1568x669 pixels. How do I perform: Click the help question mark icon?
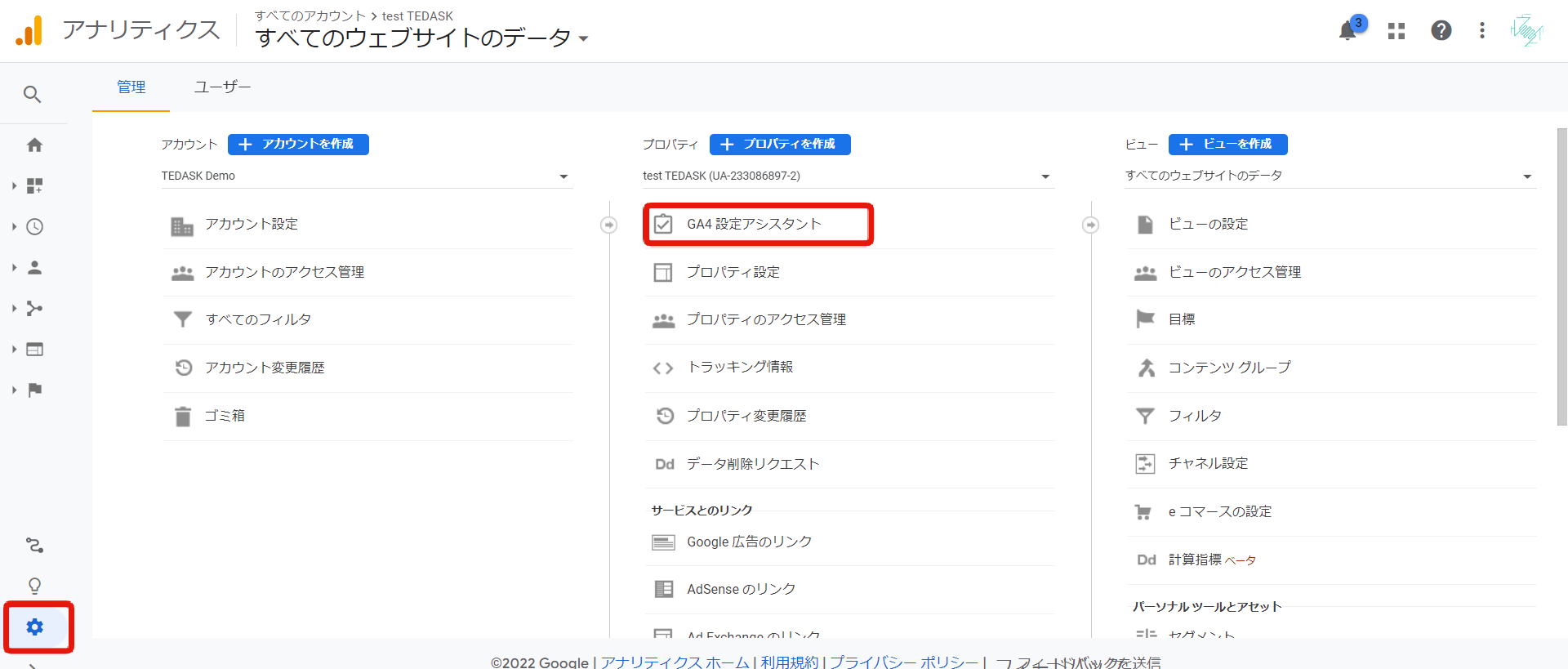point(1441,31)
